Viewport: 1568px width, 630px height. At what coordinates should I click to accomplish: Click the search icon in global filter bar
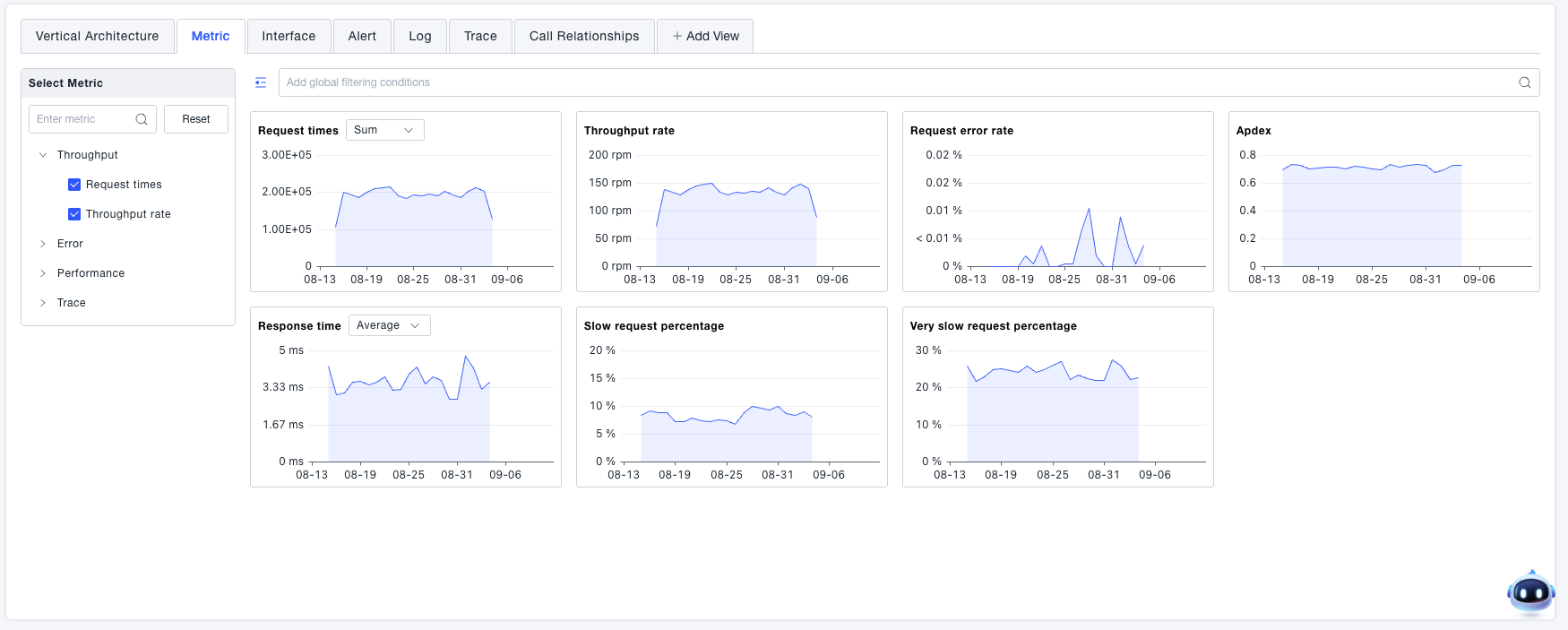[x=1524, y=82]
